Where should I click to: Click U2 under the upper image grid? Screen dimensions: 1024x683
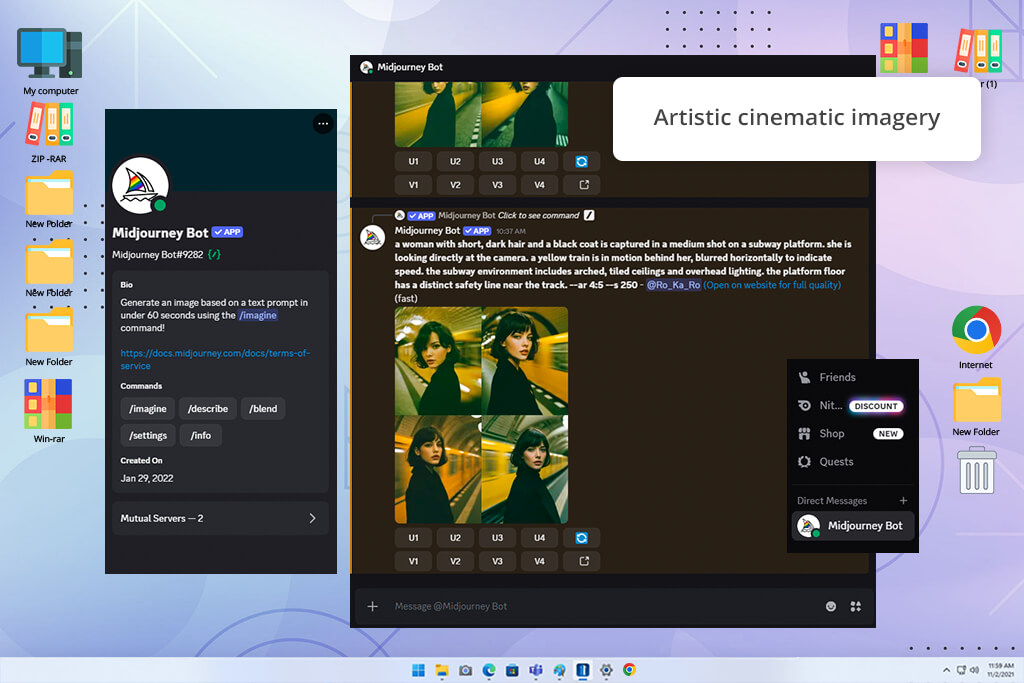point(455,161)
